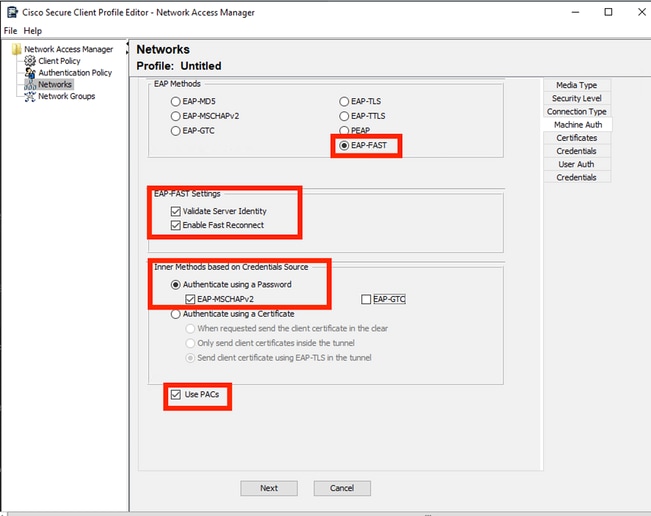
Task: Open Credentials tab below Certificates
Action: coord(577,151)
